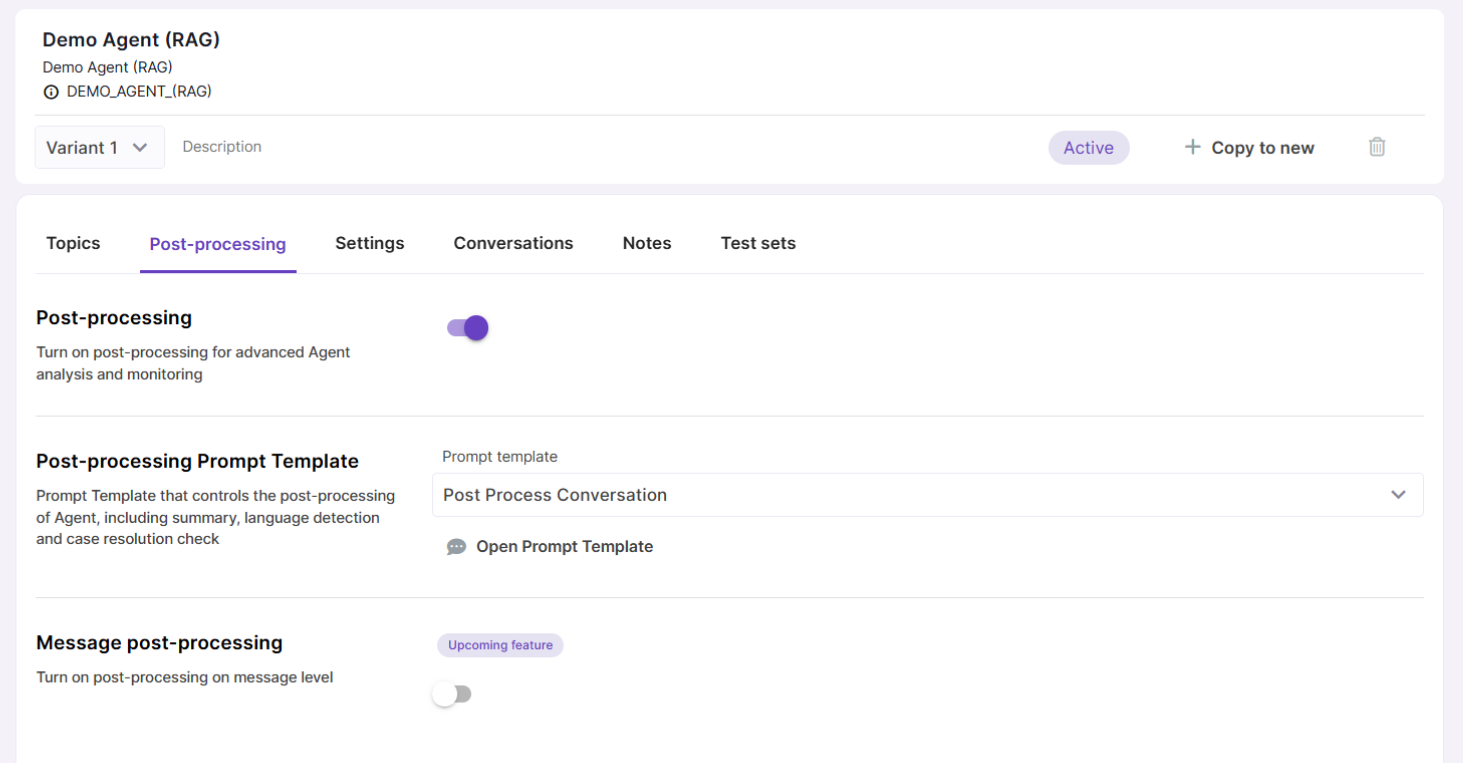Go to the Conversations tab
Viewport: 1463px width, 763px height.
coord(513,243)
